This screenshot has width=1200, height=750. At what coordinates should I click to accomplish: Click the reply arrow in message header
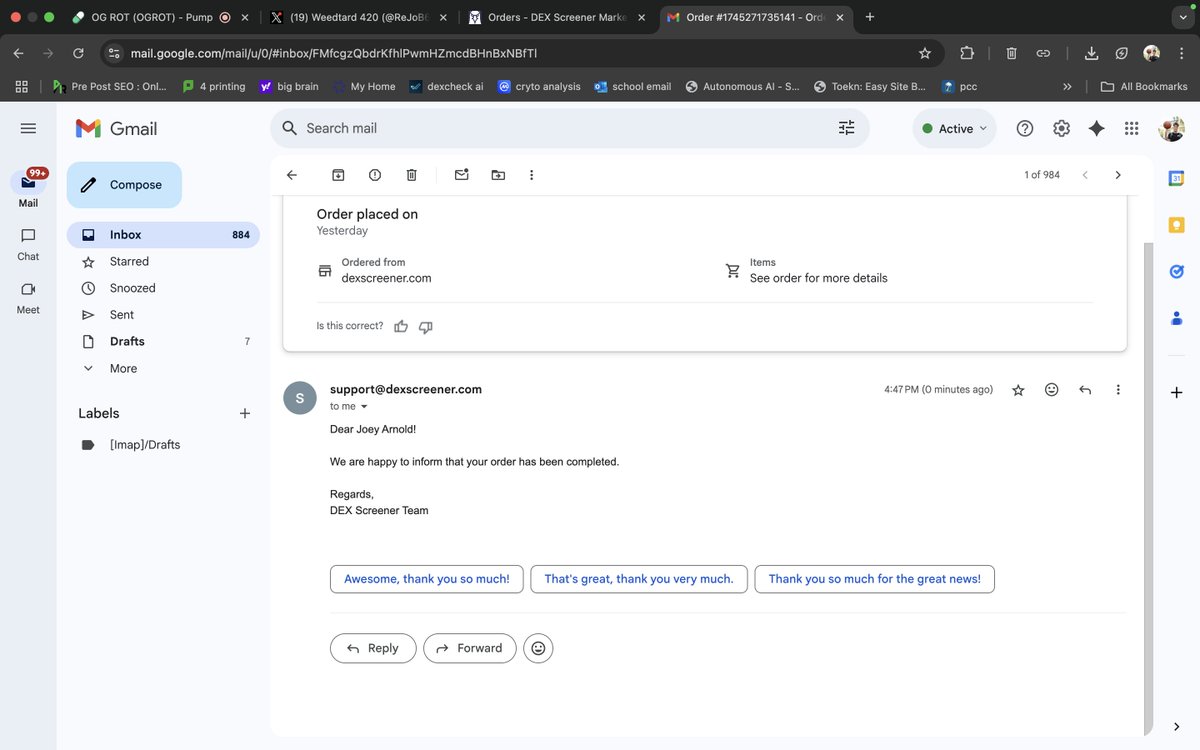click(1085, 390)
